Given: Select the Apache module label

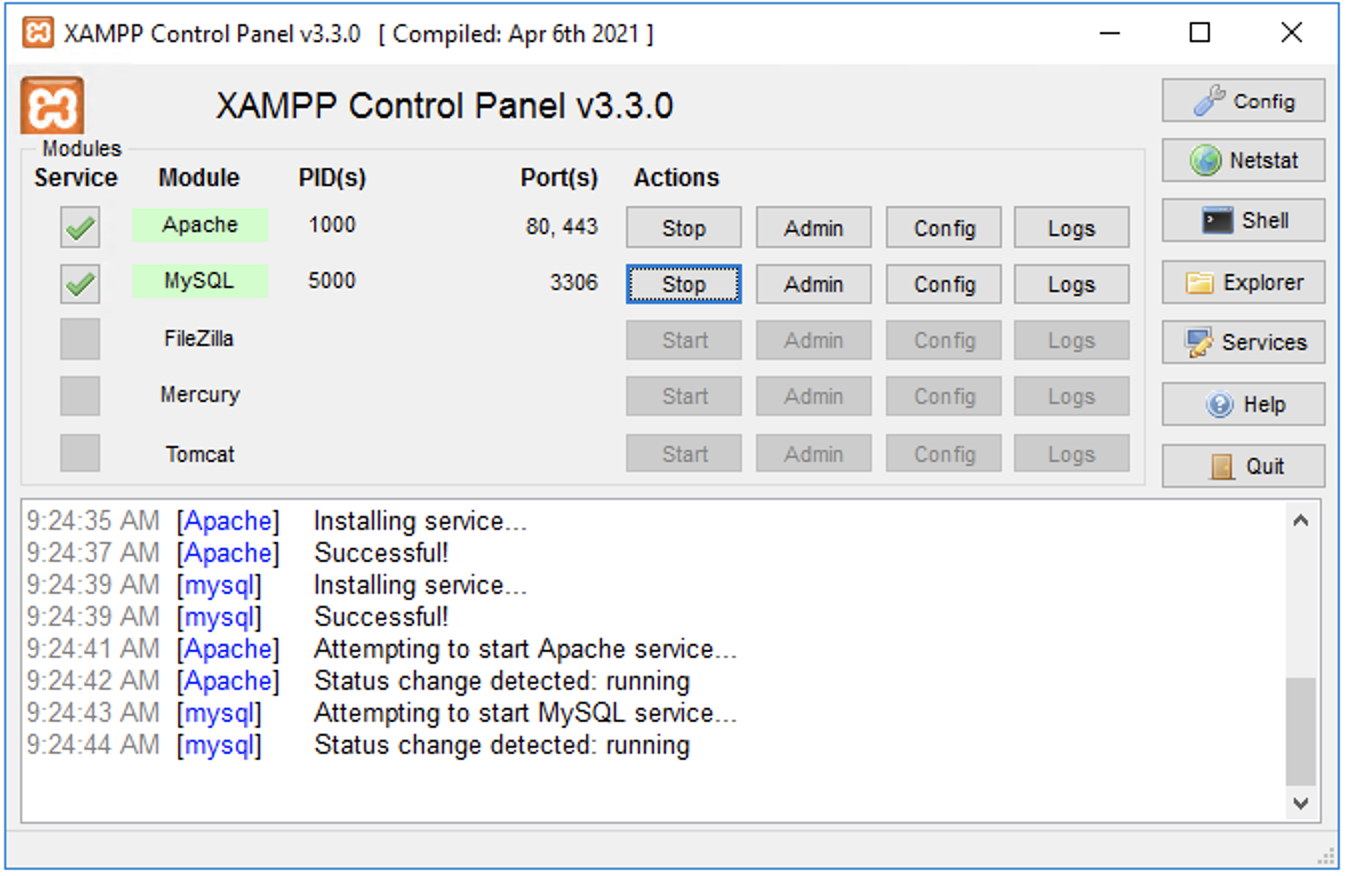Looking at the screenshot, I should (200, 225).
